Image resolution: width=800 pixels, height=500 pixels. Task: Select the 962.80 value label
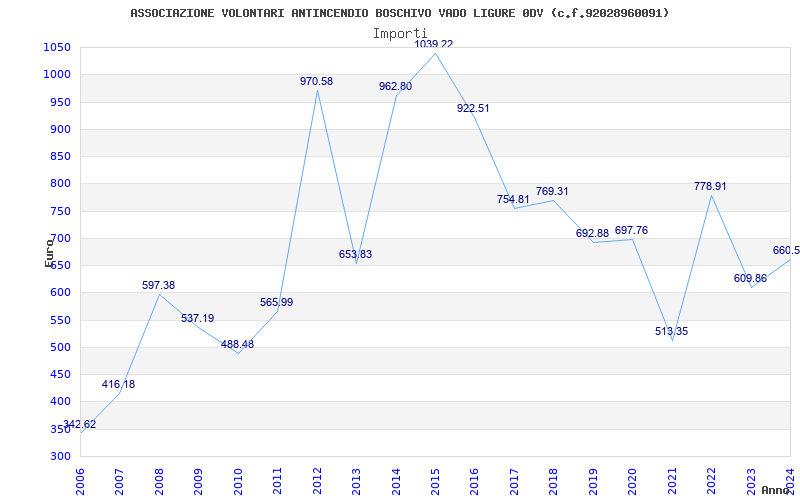click(395, 87)
